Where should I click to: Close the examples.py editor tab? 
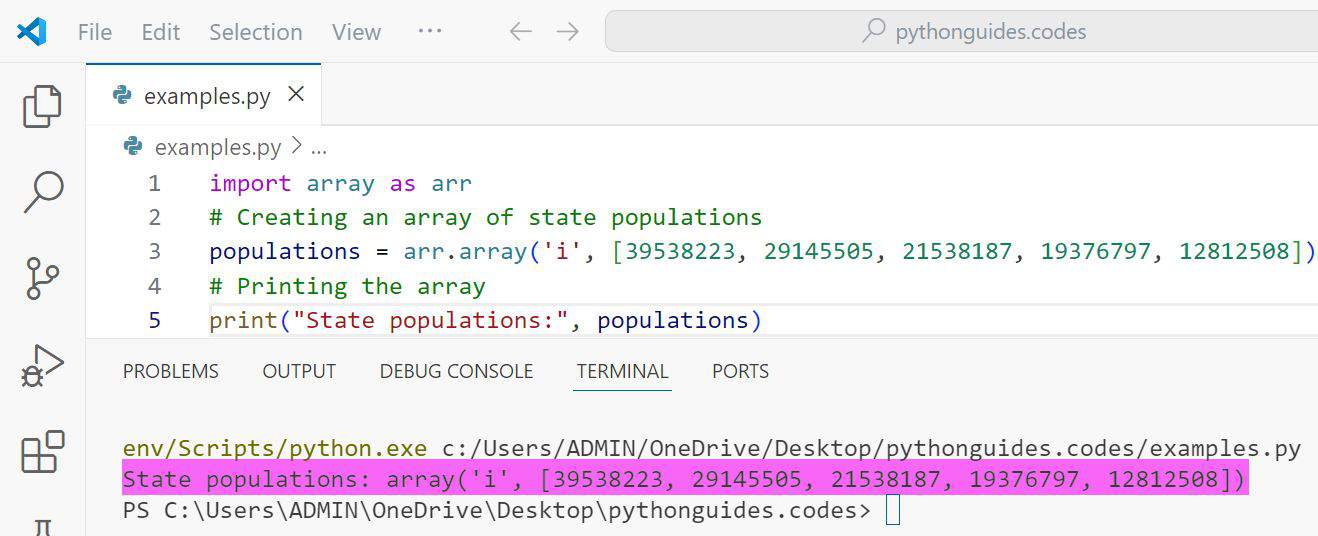tap(296, 95)
